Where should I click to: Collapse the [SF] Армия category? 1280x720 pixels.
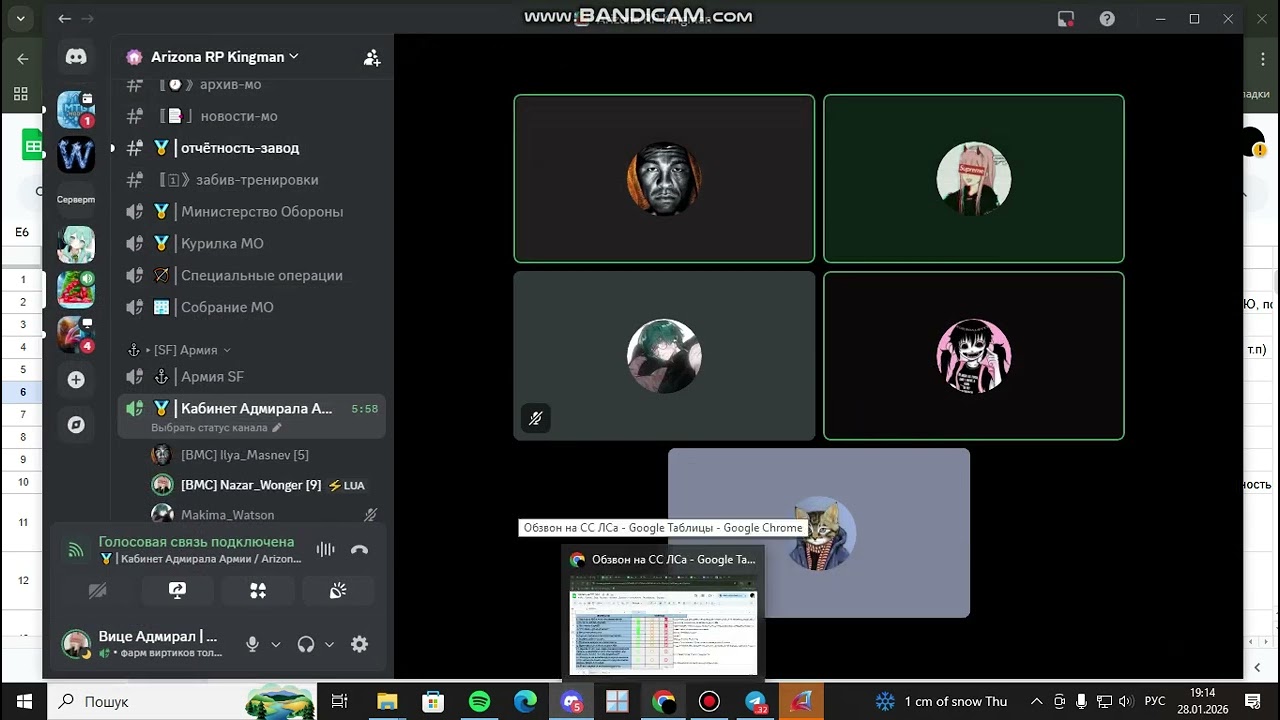pos(180,350)
